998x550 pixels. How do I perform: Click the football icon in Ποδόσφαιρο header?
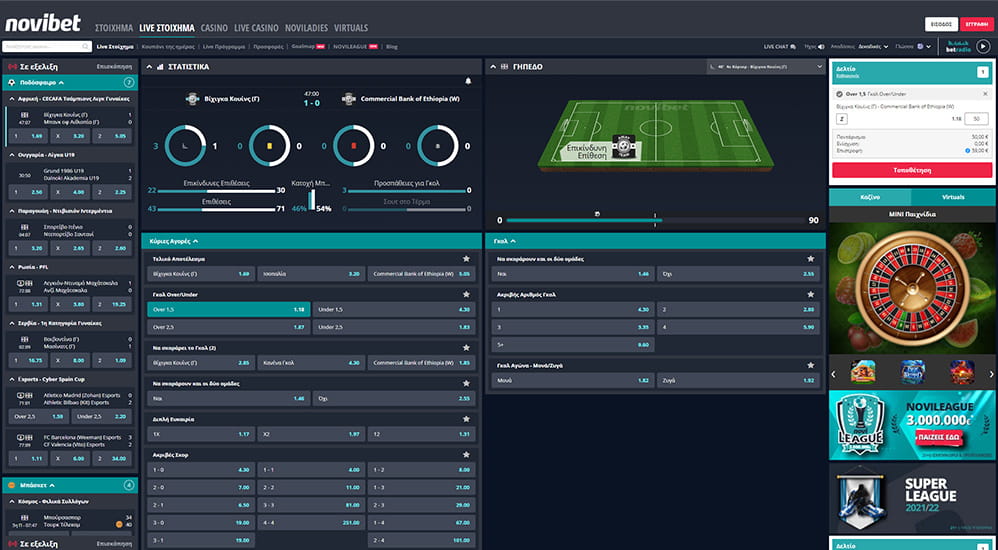click(x=12, y=83)
